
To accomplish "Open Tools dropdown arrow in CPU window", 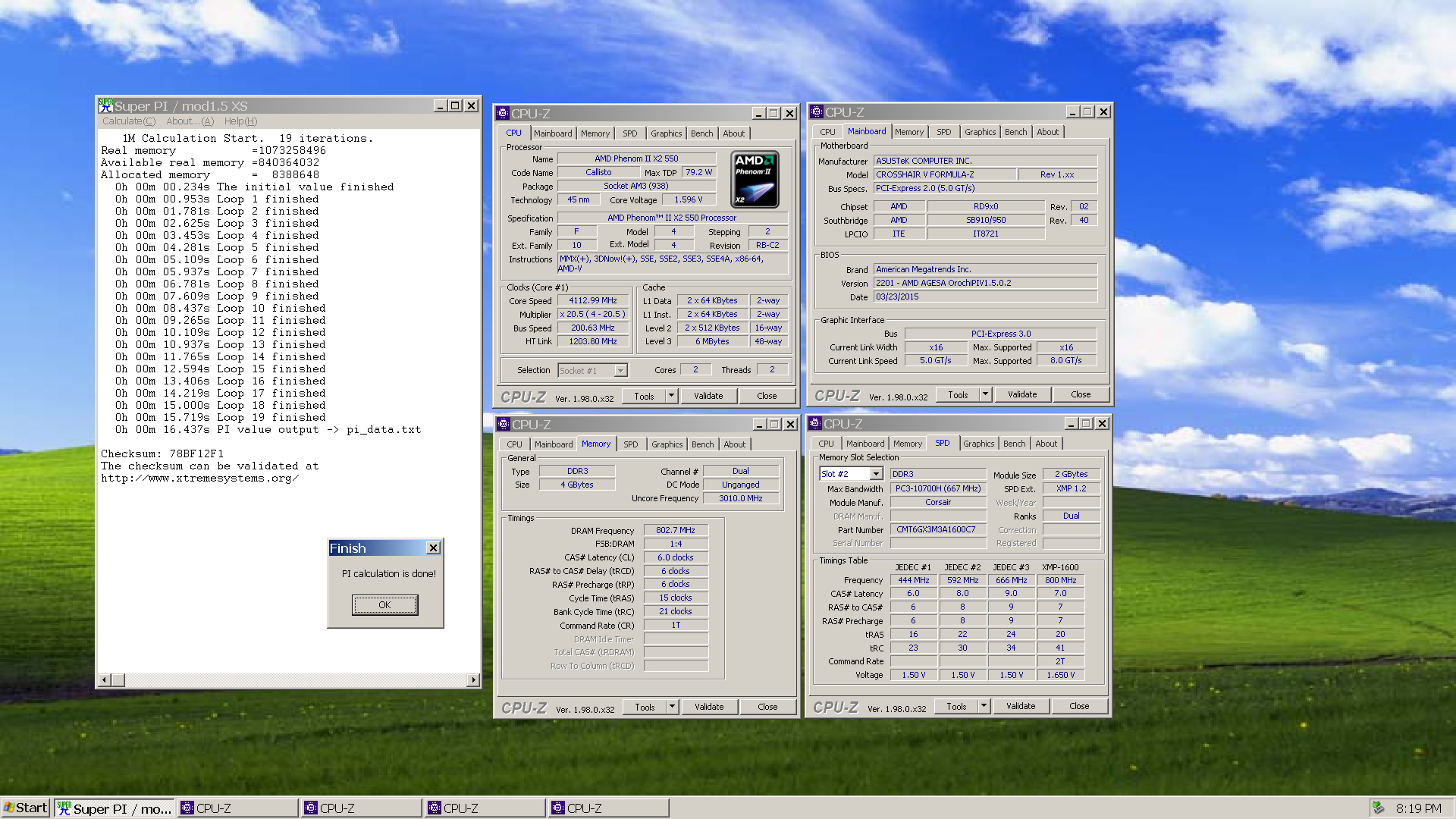I will point(671,396).
